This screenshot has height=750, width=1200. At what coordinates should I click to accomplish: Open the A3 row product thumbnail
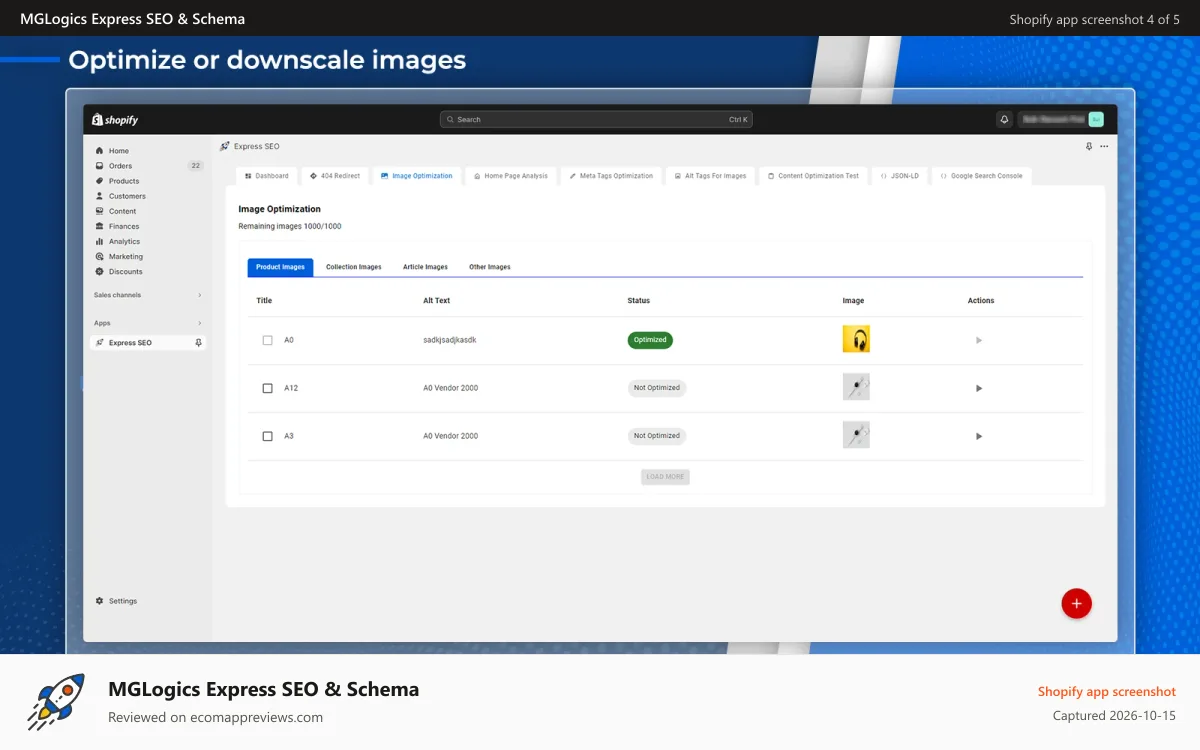(x=856, y=435)
